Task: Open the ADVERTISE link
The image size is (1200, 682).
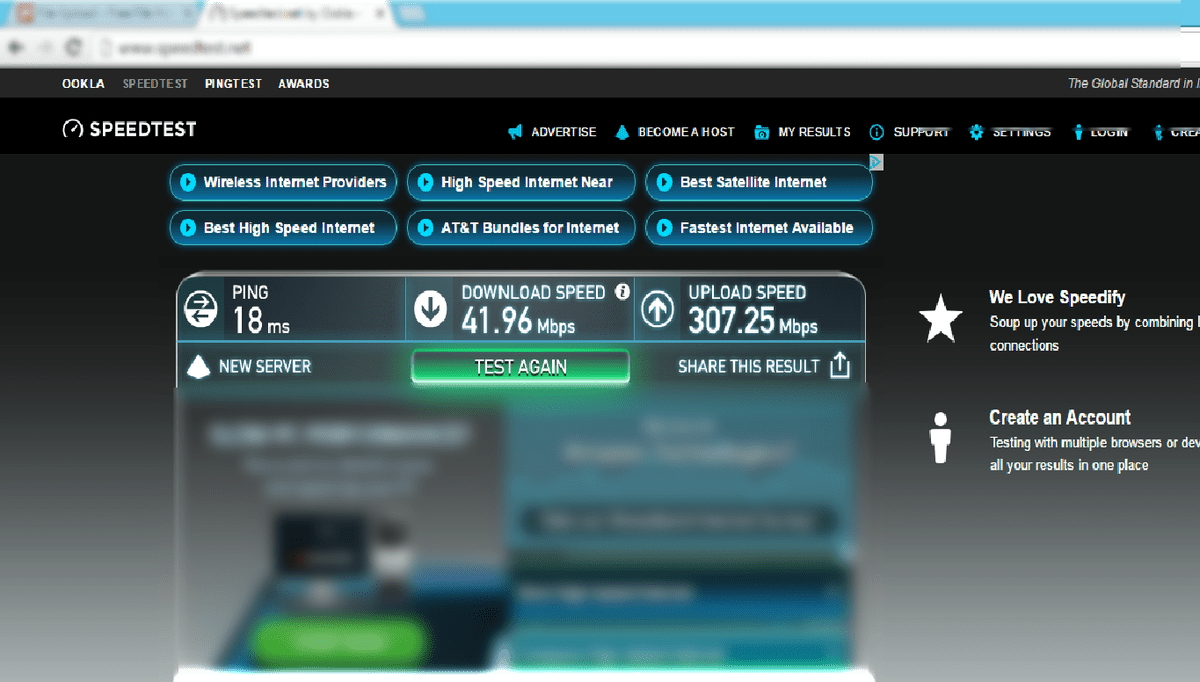Action: pos(563,132)
